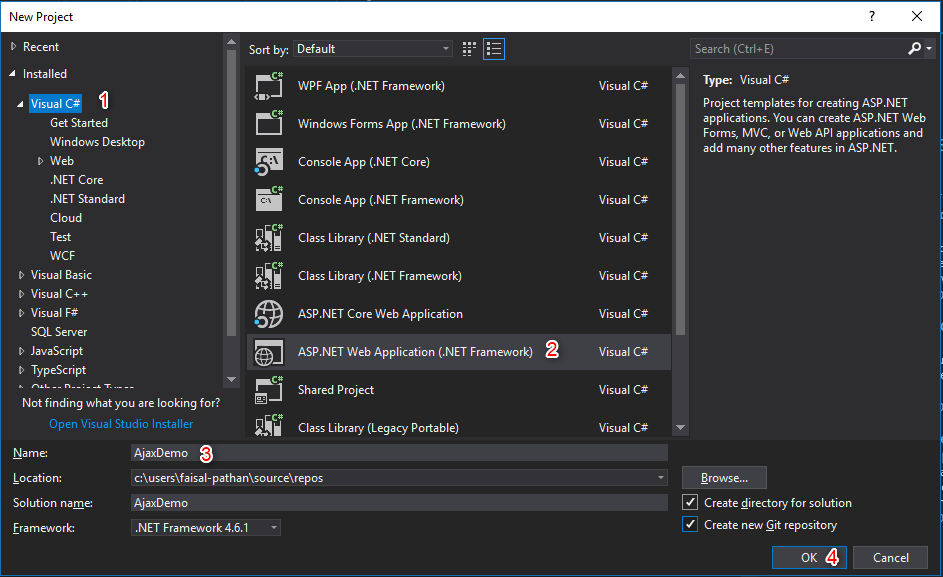Select the Console App (.NET Core) icon
This screenshot has width=943, height=577.
(x=270, y=162)
